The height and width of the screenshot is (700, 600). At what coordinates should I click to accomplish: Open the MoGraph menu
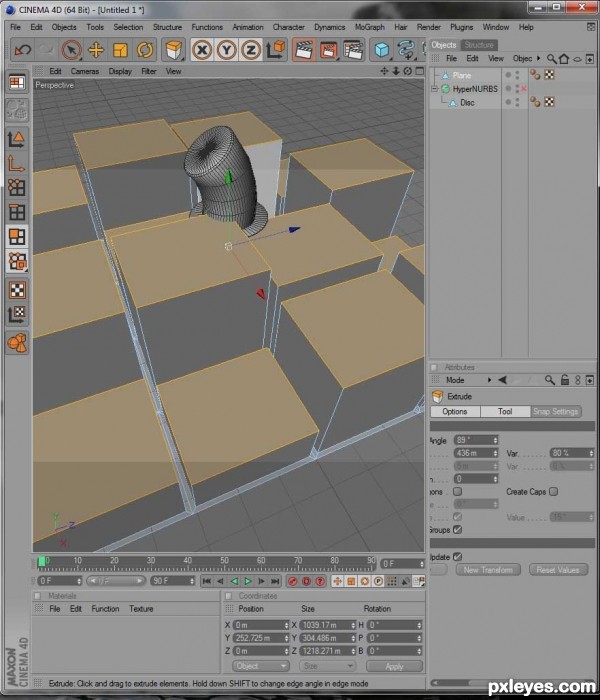coord(370,27)
